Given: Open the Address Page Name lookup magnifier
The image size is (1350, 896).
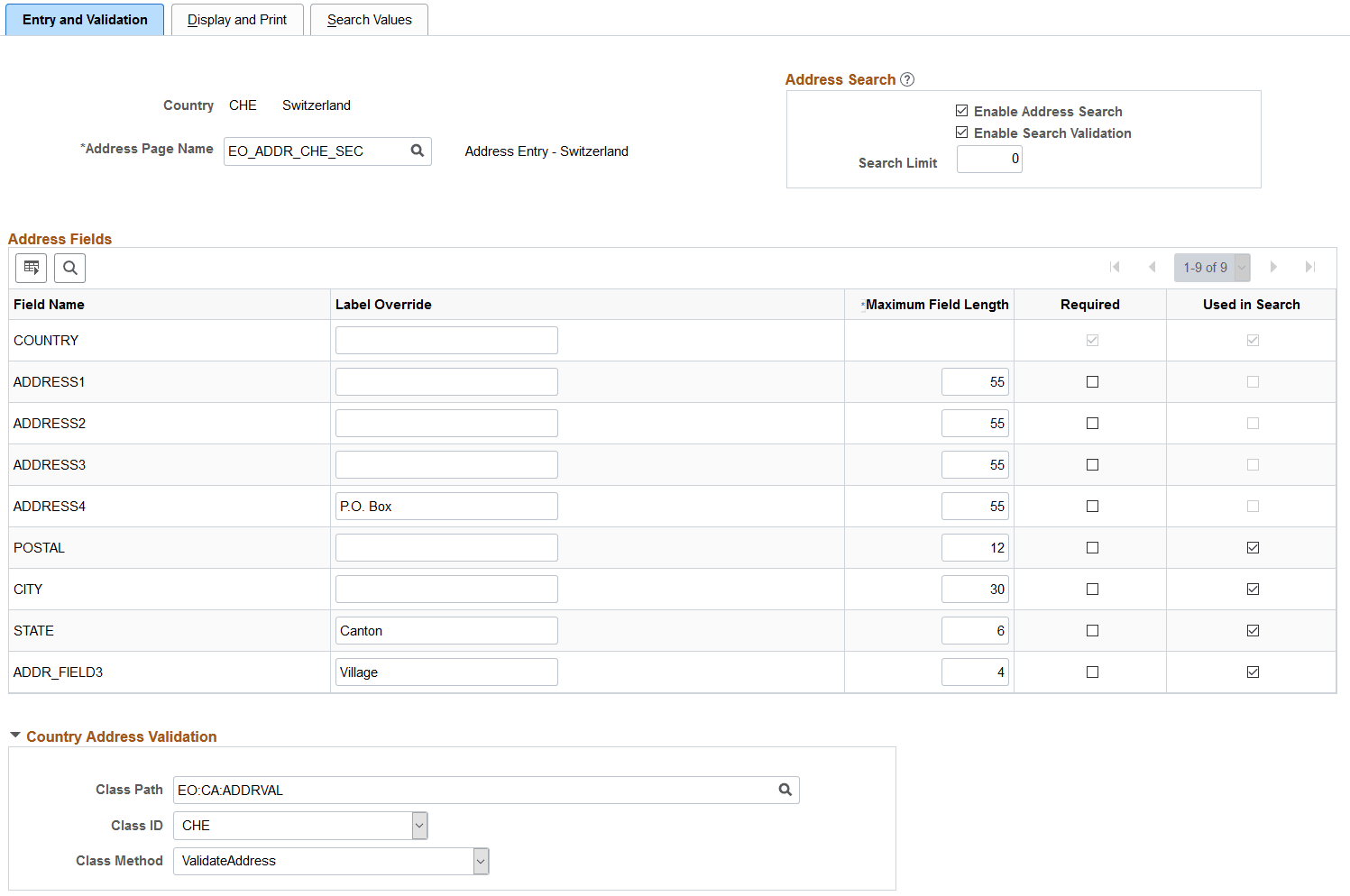Looking at the screenshot, I should click(x=417, y=151).
